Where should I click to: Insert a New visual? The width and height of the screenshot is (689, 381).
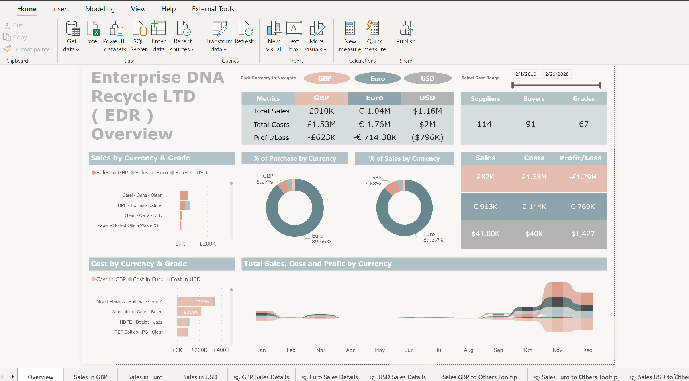pyautogui.click(x=274, y=36)
